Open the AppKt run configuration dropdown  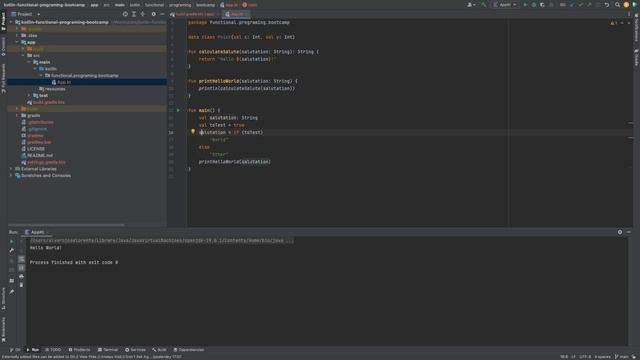[505, 5]
